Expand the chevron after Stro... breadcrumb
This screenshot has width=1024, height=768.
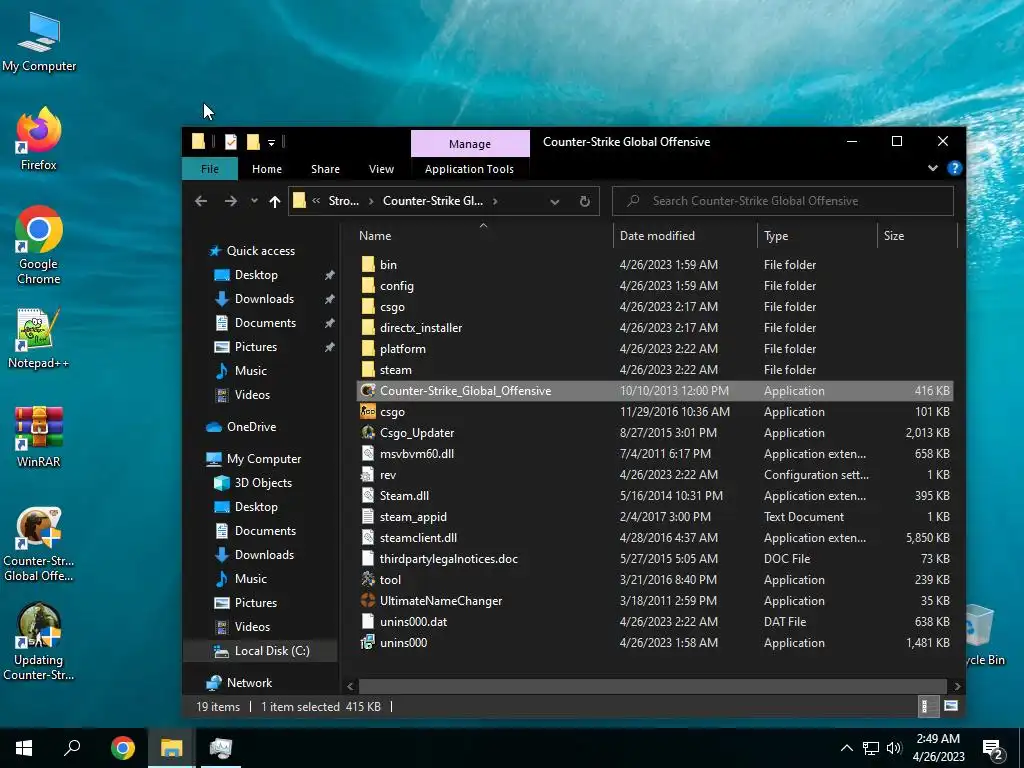371,201
